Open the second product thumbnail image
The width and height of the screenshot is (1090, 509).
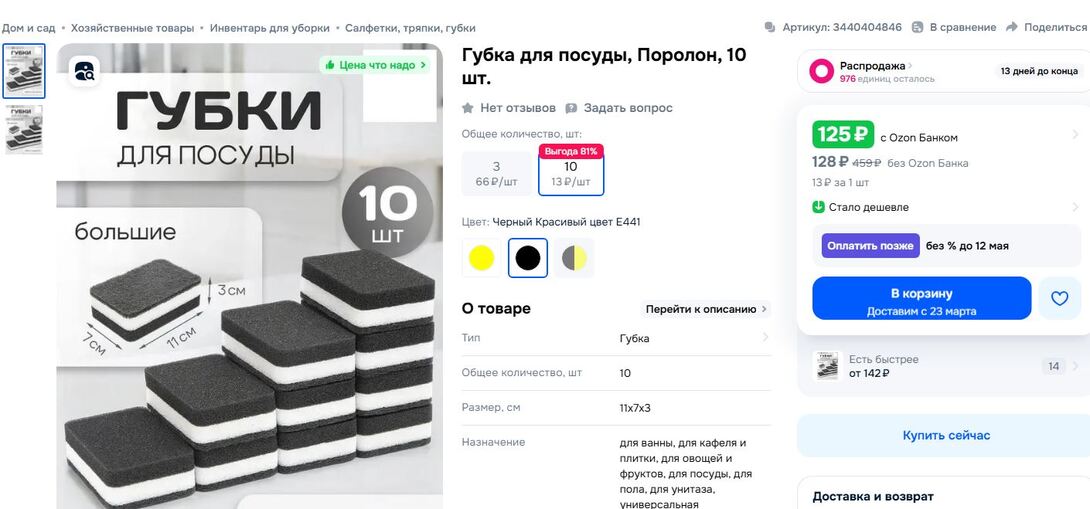(24, 129)
